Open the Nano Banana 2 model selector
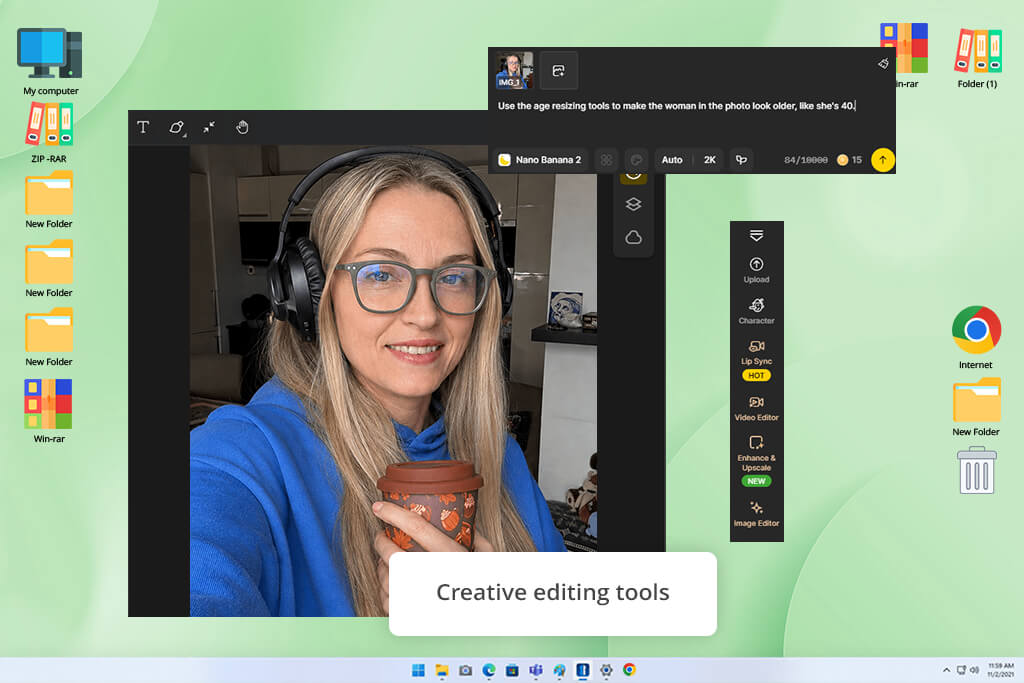The width and height of the screenshot is (1024, 683). [539, 160]
